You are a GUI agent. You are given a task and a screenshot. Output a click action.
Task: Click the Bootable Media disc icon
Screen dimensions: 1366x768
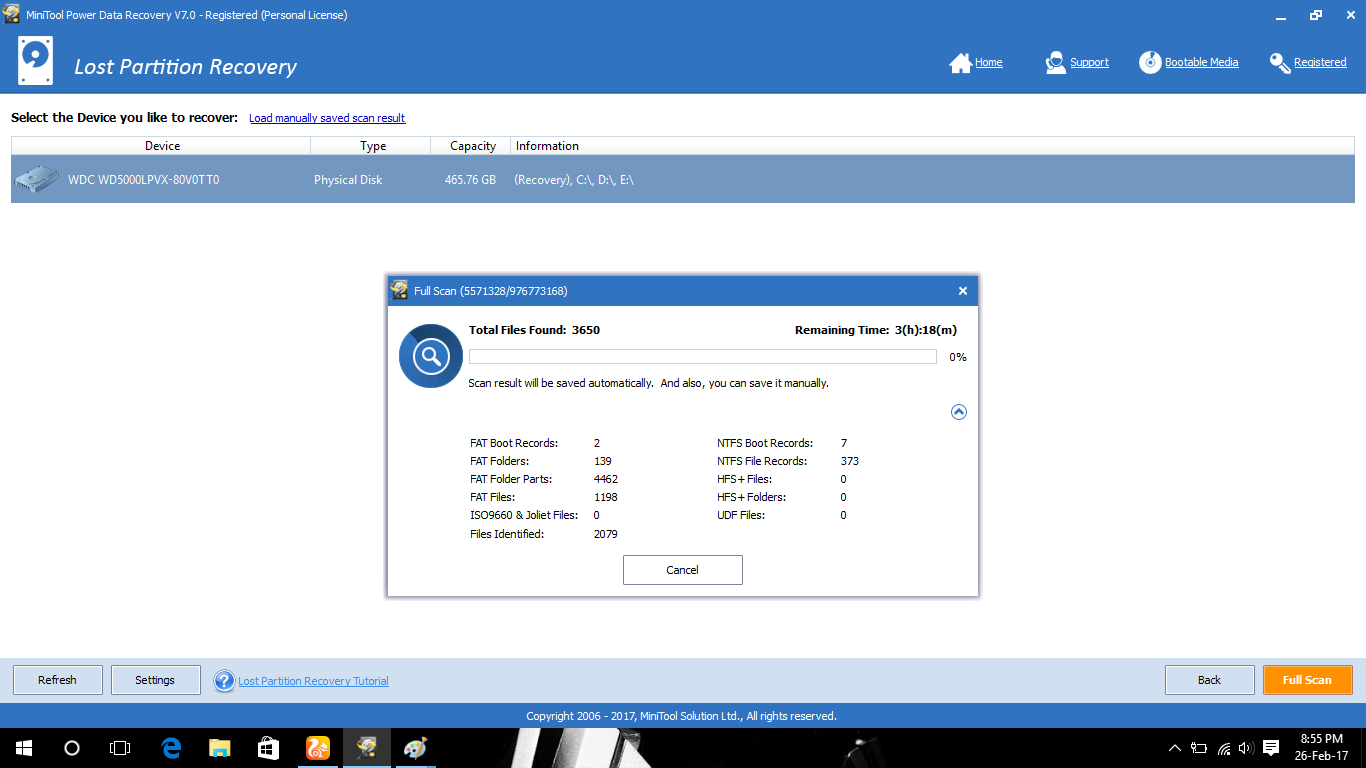click(x=1150, y=63)
